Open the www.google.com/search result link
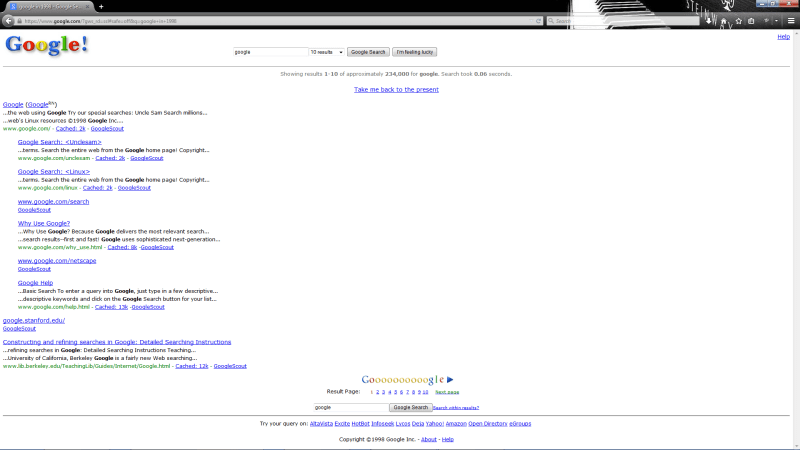This screenshot has height=450, width=800. [x=54, y=202]
